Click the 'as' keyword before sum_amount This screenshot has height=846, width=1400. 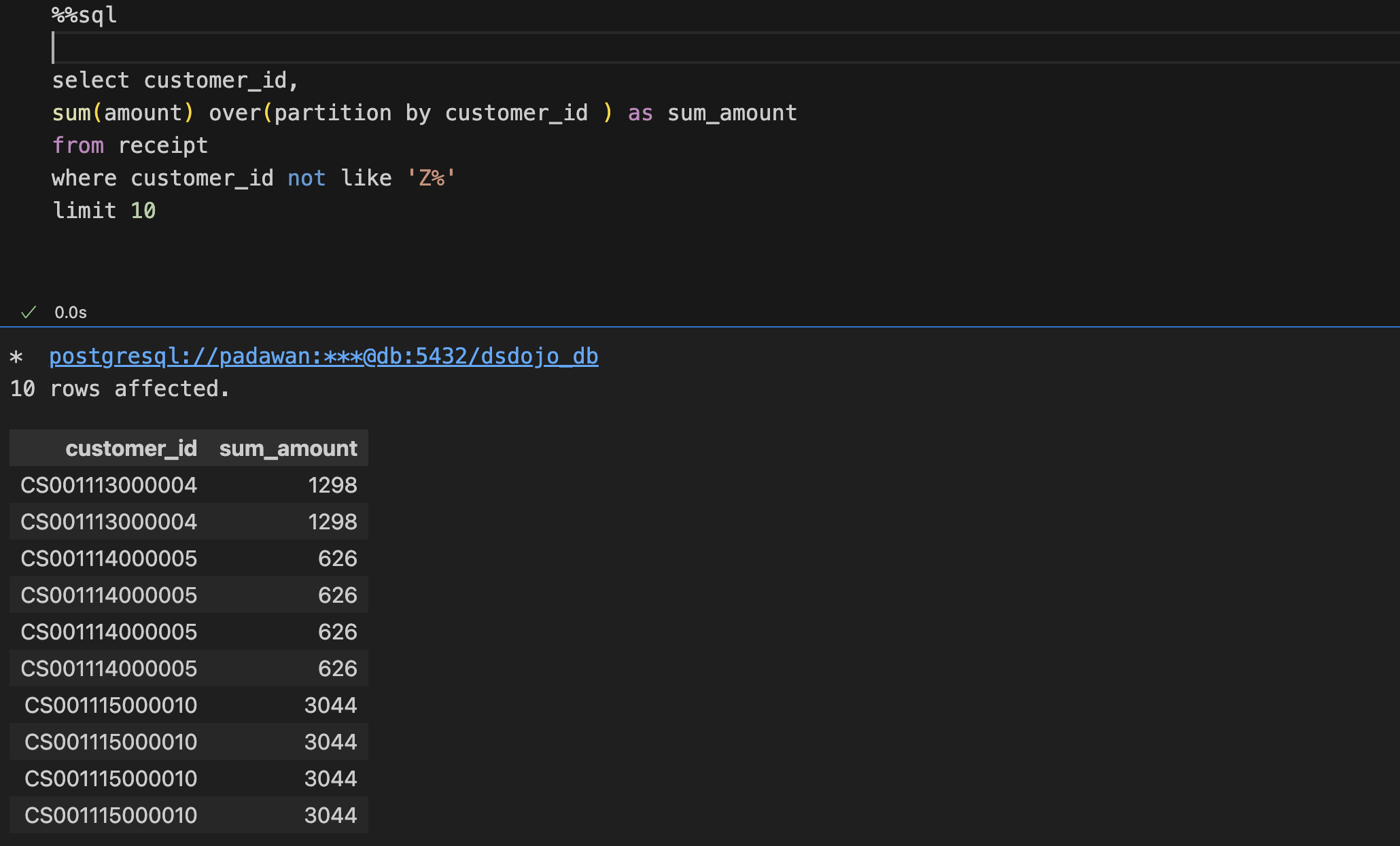point(640,113)
